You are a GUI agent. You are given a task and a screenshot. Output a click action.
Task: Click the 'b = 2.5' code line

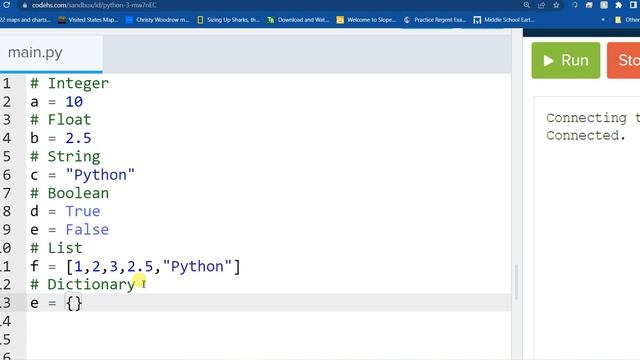click(x=60, y=138)
